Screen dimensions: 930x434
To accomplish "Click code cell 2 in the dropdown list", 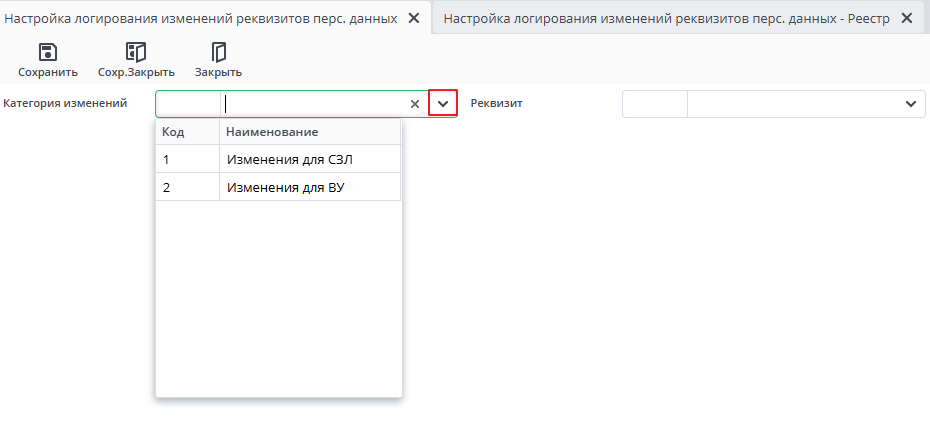I will 187,187.
